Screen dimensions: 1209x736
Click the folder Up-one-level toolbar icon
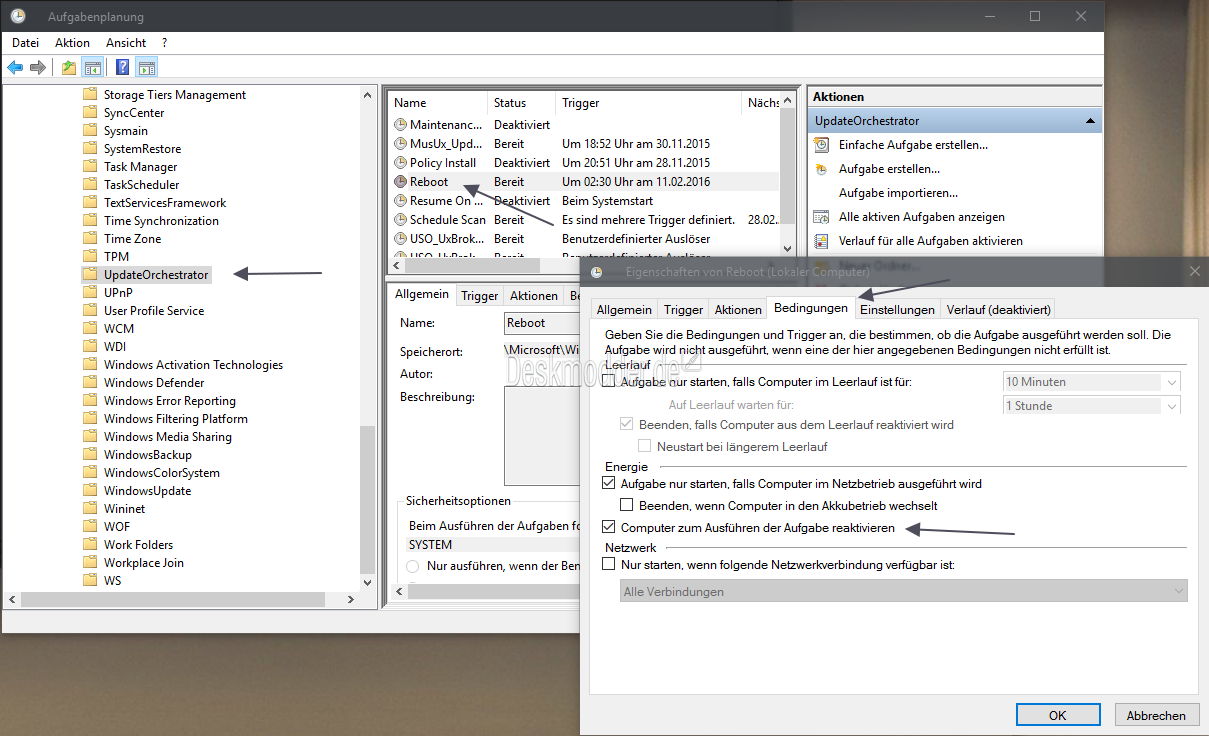point(68,68)
